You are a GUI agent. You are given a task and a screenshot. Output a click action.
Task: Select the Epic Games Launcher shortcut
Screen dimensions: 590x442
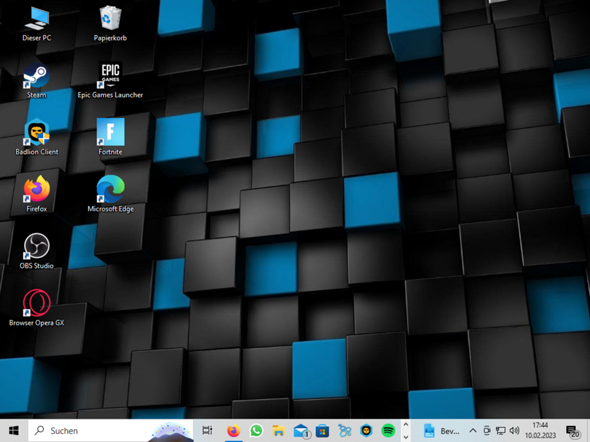(110, 81)
